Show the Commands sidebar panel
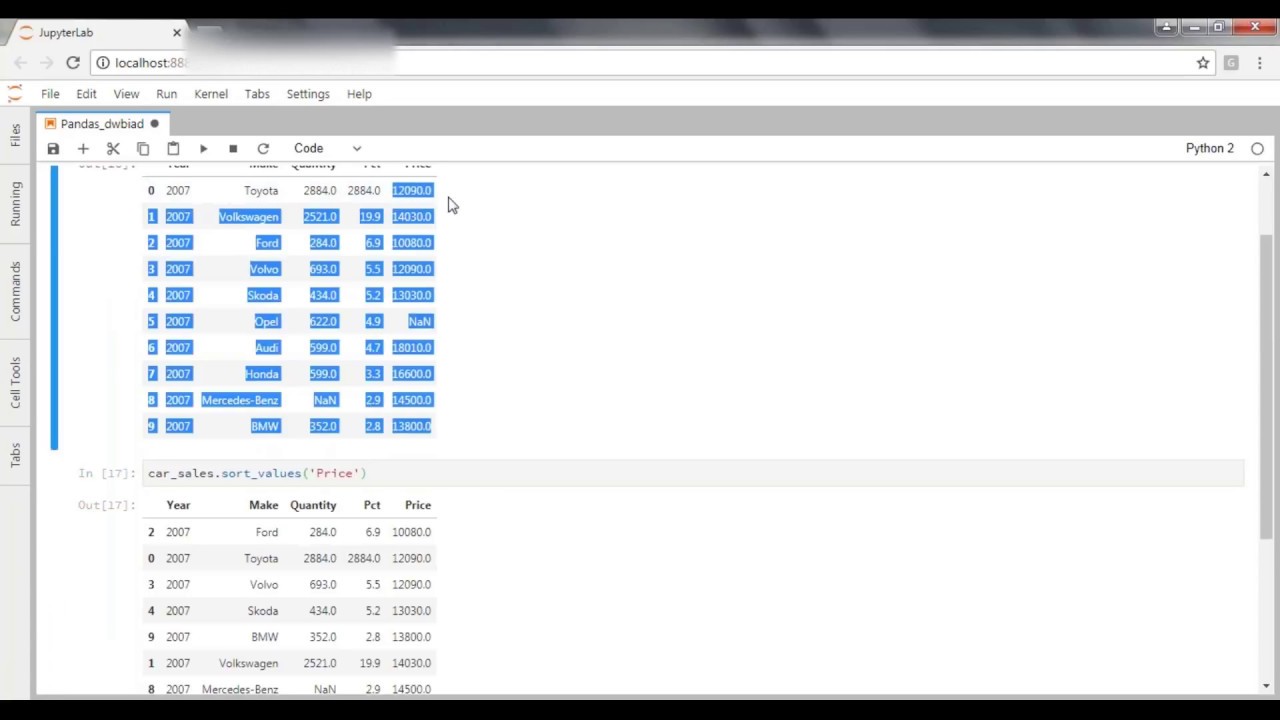 [15, 291]
